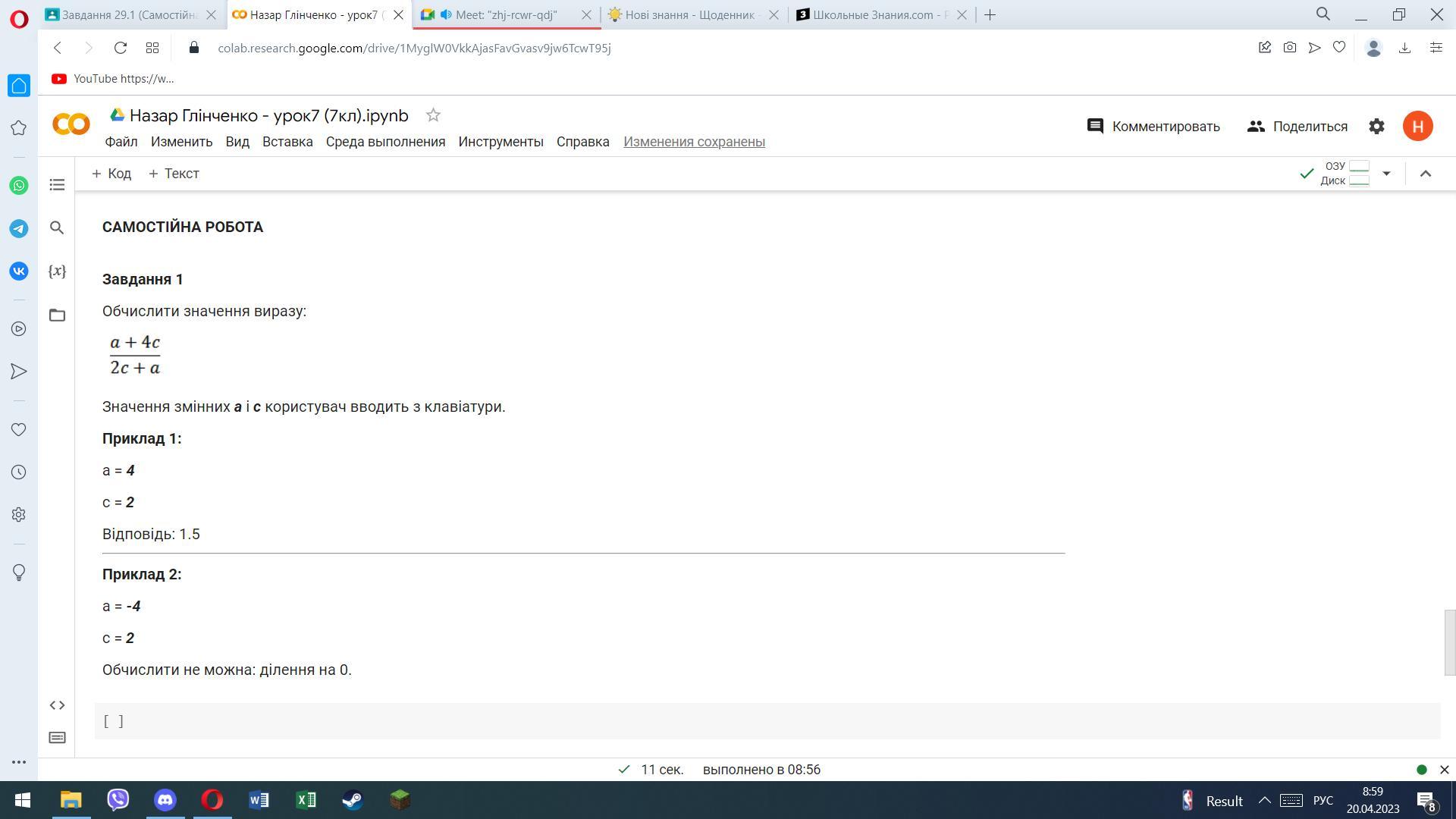Star the notebook title
1456x819 pixels.
(433, 115)
